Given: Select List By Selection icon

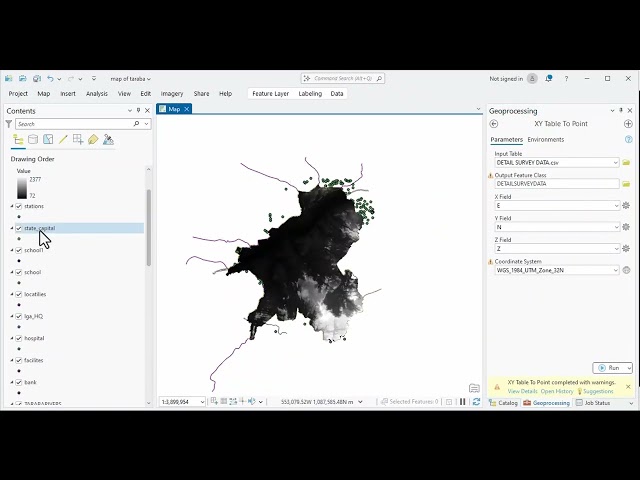Looking at the screenshot, I should (48, 140).
